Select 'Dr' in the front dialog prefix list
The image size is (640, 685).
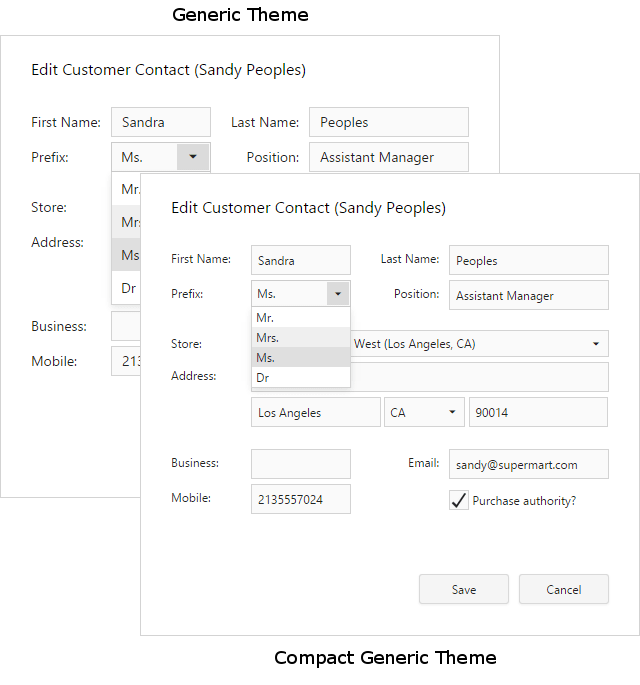click(300, 378)
